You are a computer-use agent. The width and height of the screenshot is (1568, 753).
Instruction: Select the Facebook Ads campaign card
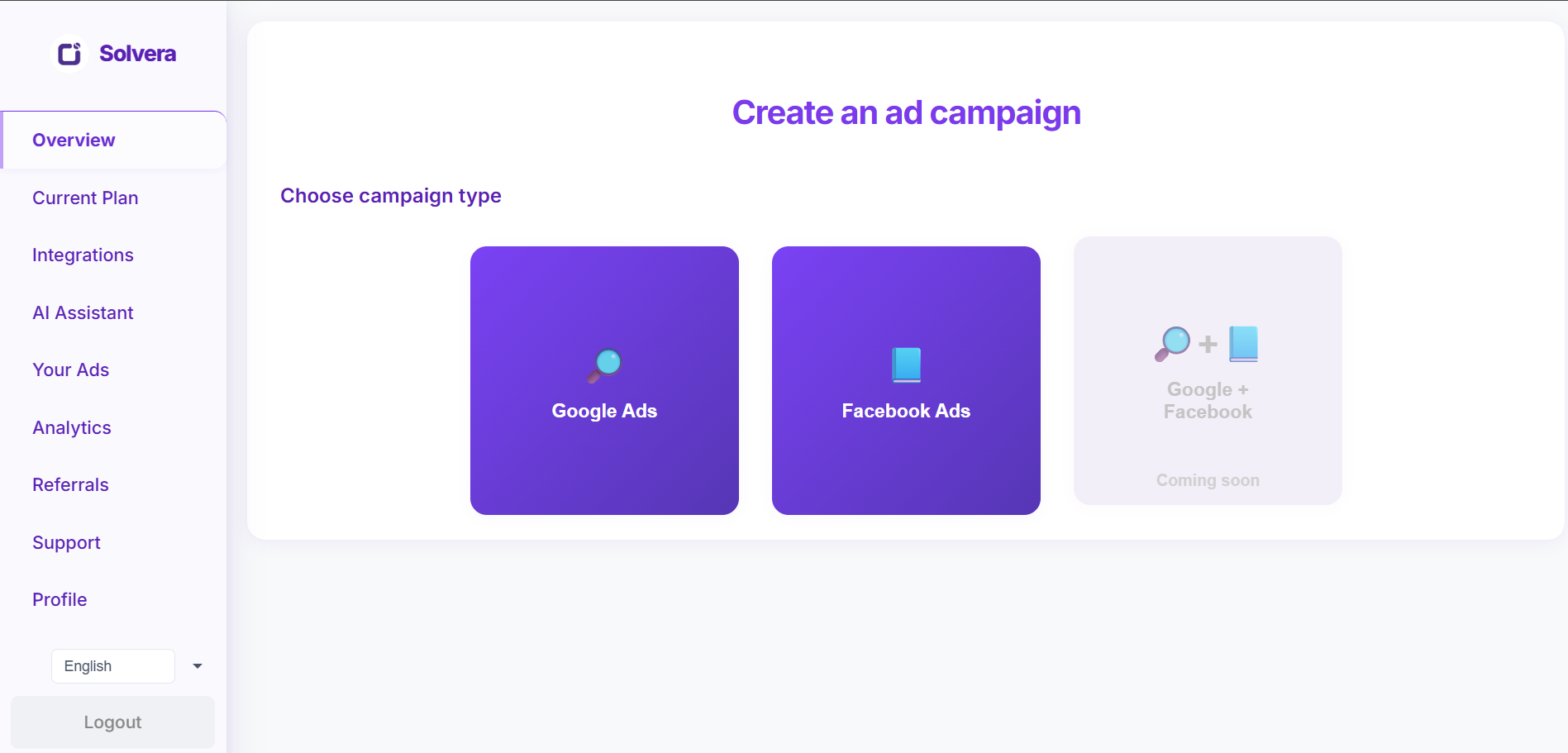pos(906,380)
